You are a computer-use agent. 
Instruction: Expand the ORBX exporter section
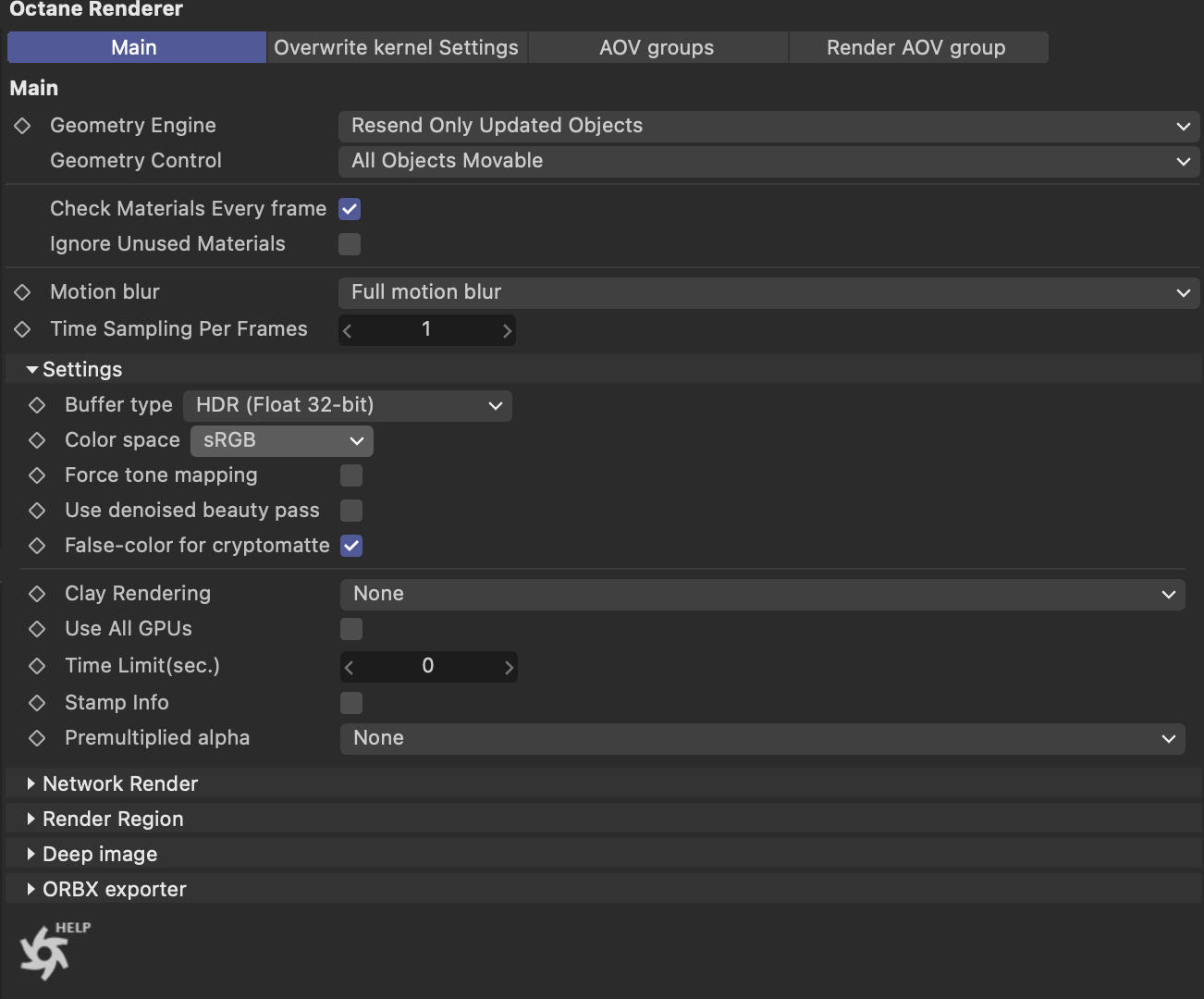31,890
